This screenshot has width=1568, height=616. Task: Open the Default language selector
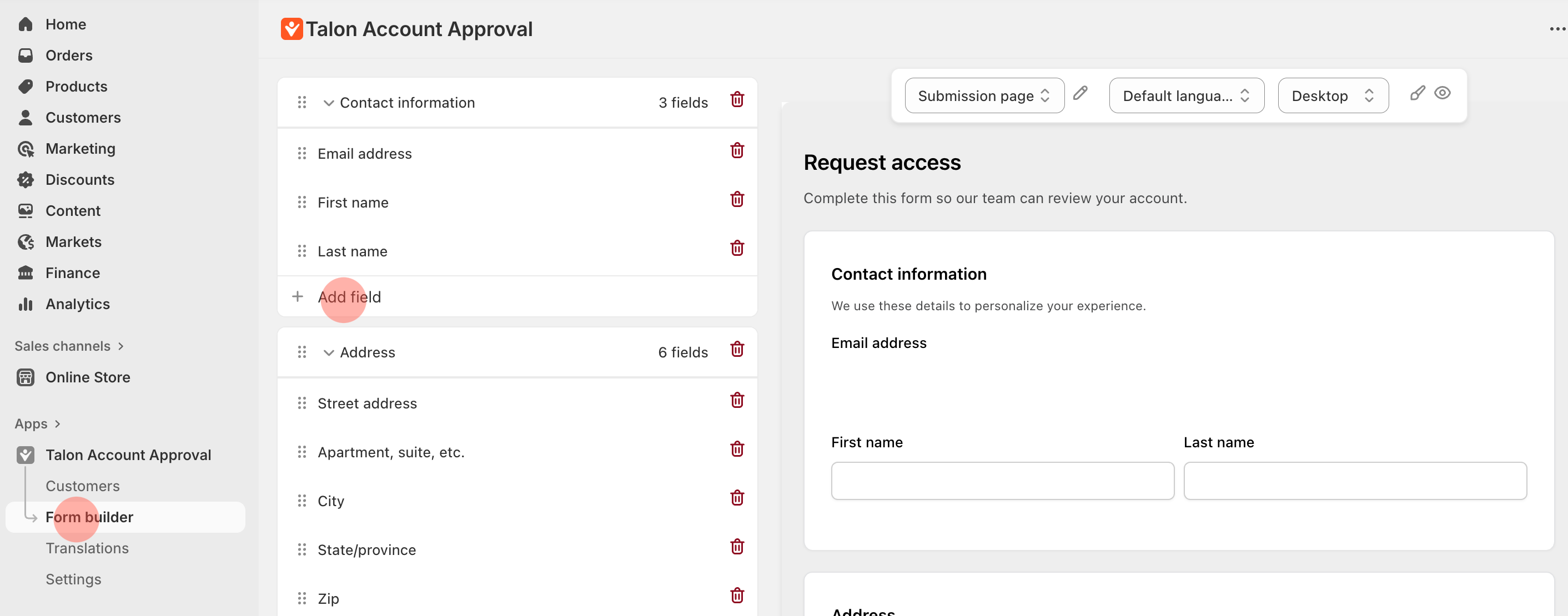click(x=1187, y=95)
